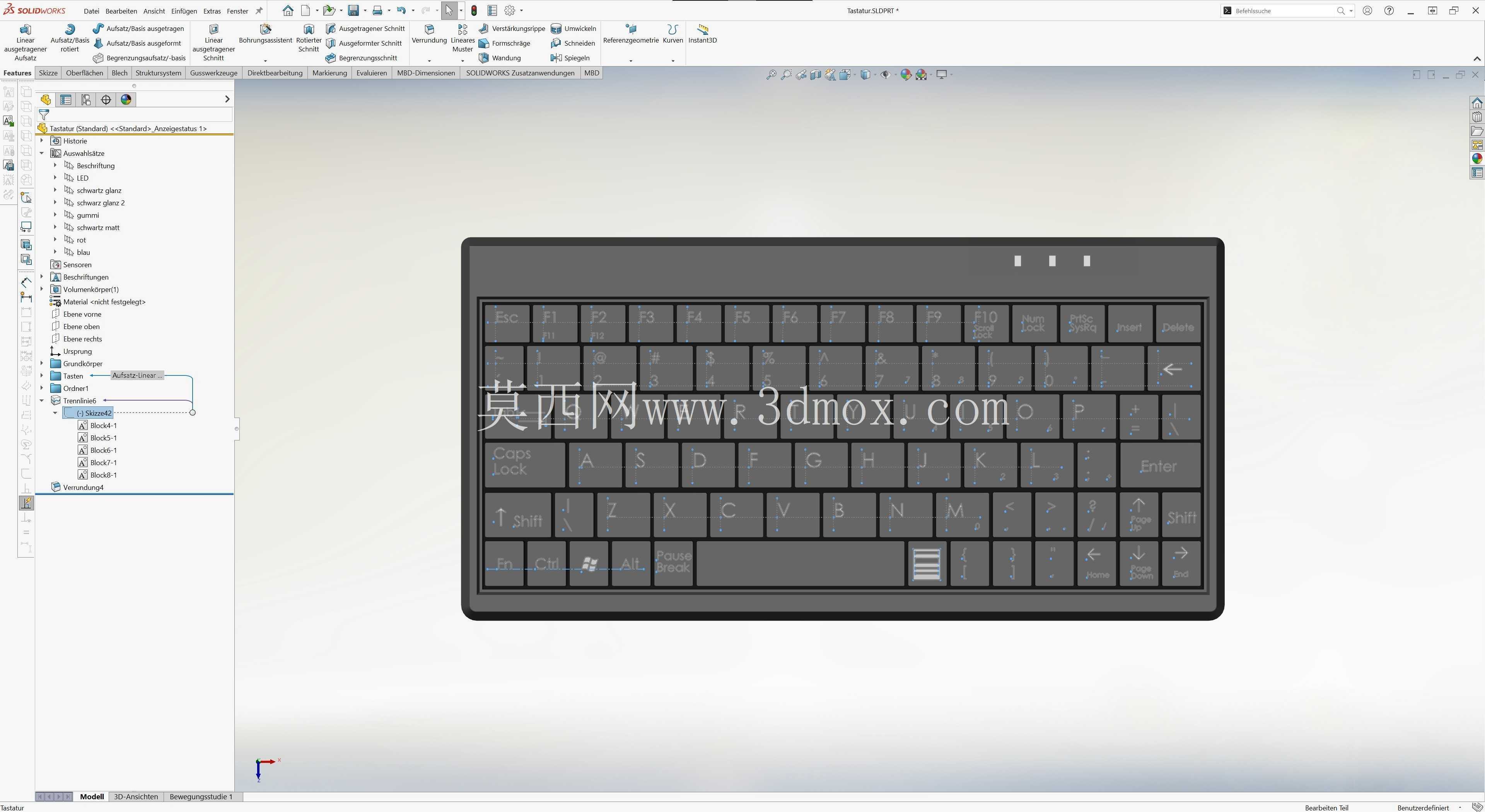Click feature tree filter field

[134, 115]
